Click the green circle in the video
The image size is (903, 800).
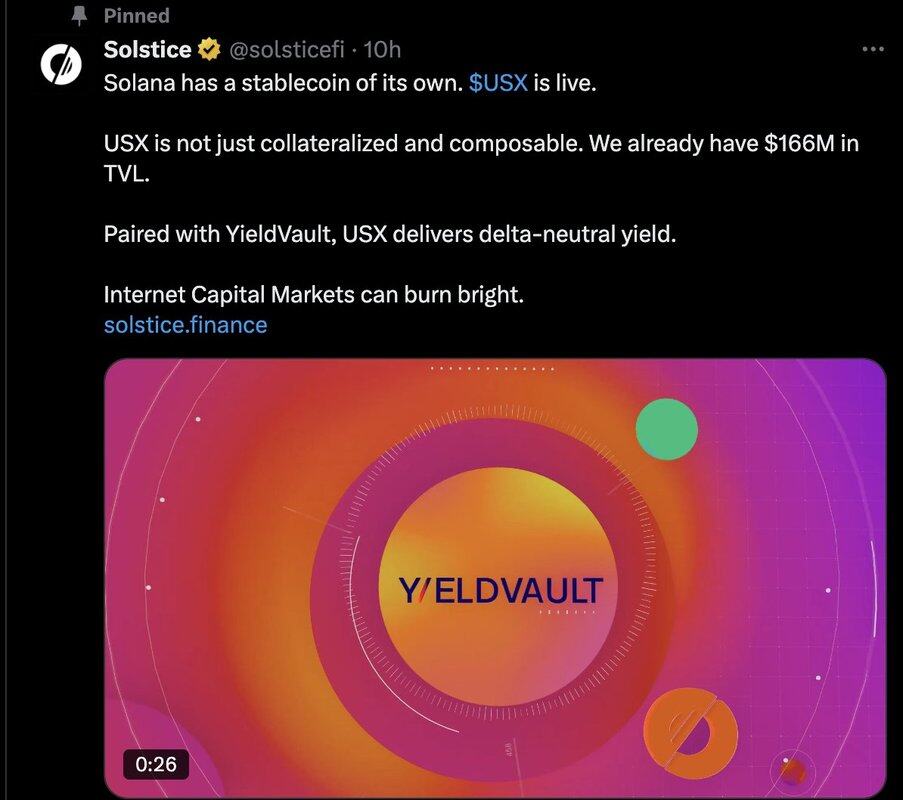click(x=666, y=429)
